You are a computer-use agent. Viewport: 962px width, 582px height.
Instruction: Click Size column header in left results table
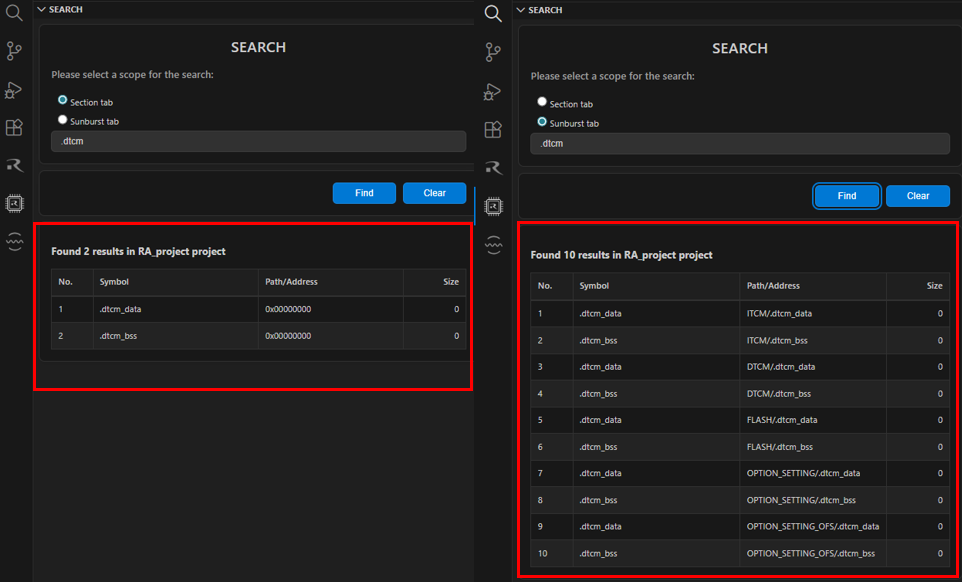click(434, 282)
